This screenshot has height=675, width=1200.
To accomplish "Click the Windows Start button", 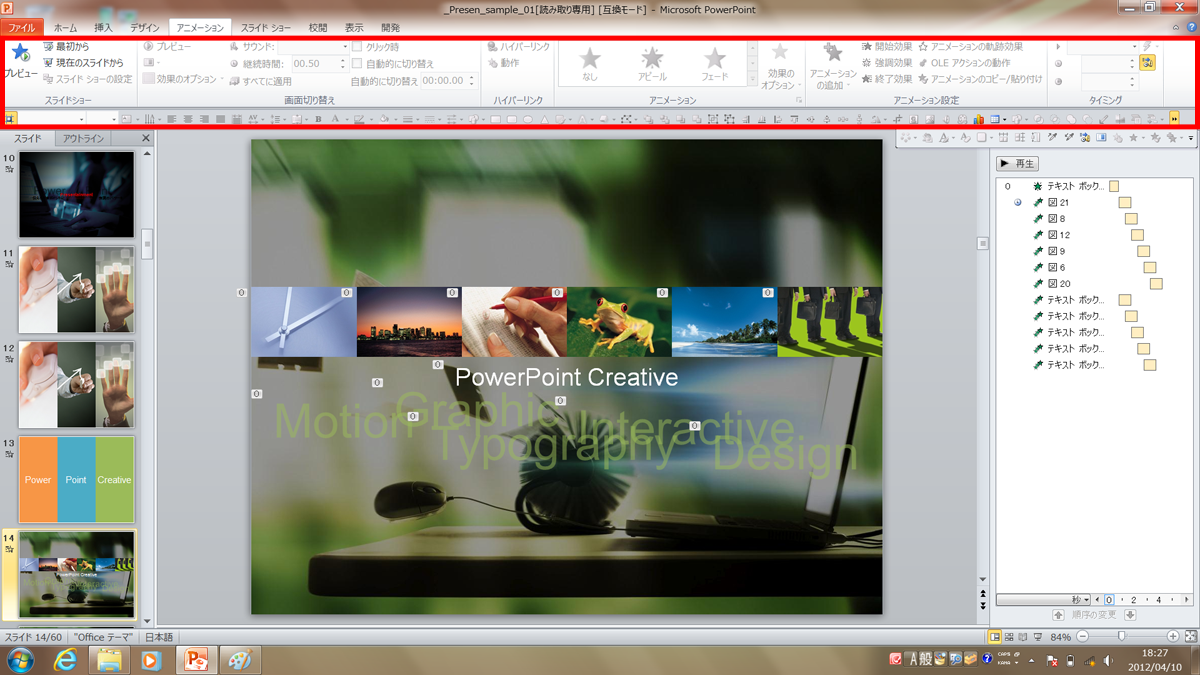I will click(19, 660).
